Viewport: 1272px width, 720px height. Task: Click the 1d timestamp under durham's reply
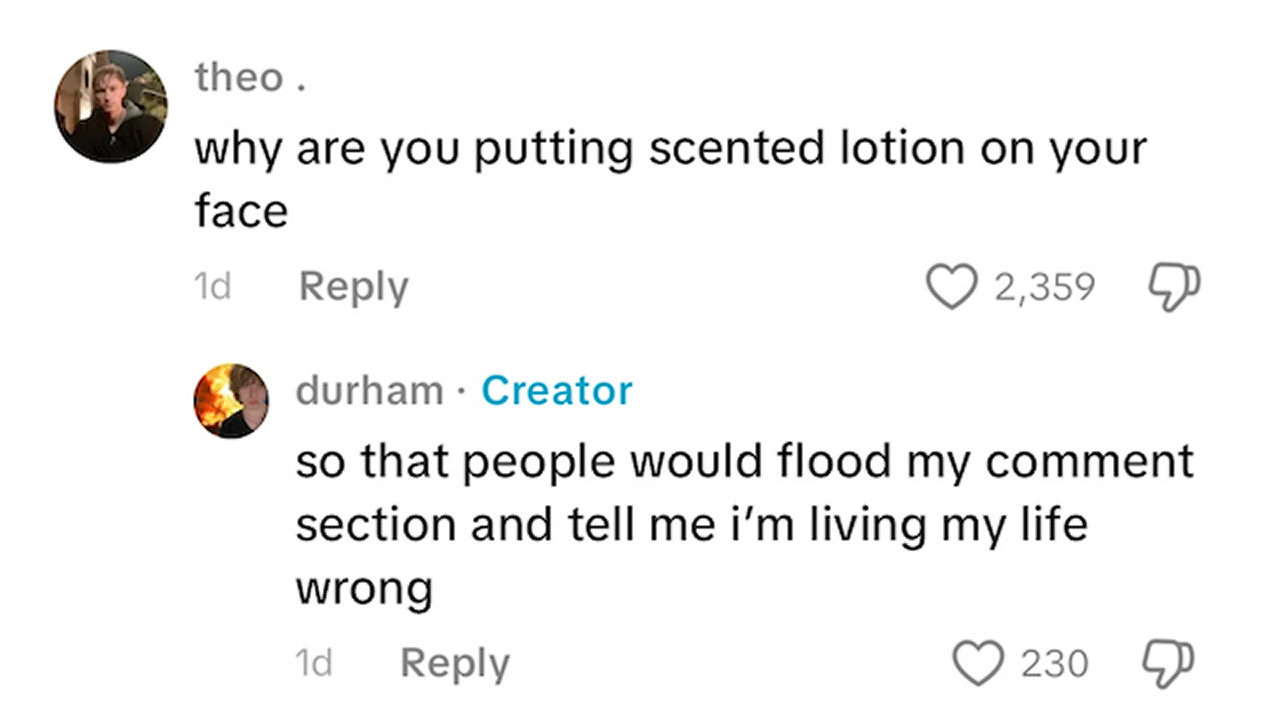pyautogui.click(x=314, y=664)
